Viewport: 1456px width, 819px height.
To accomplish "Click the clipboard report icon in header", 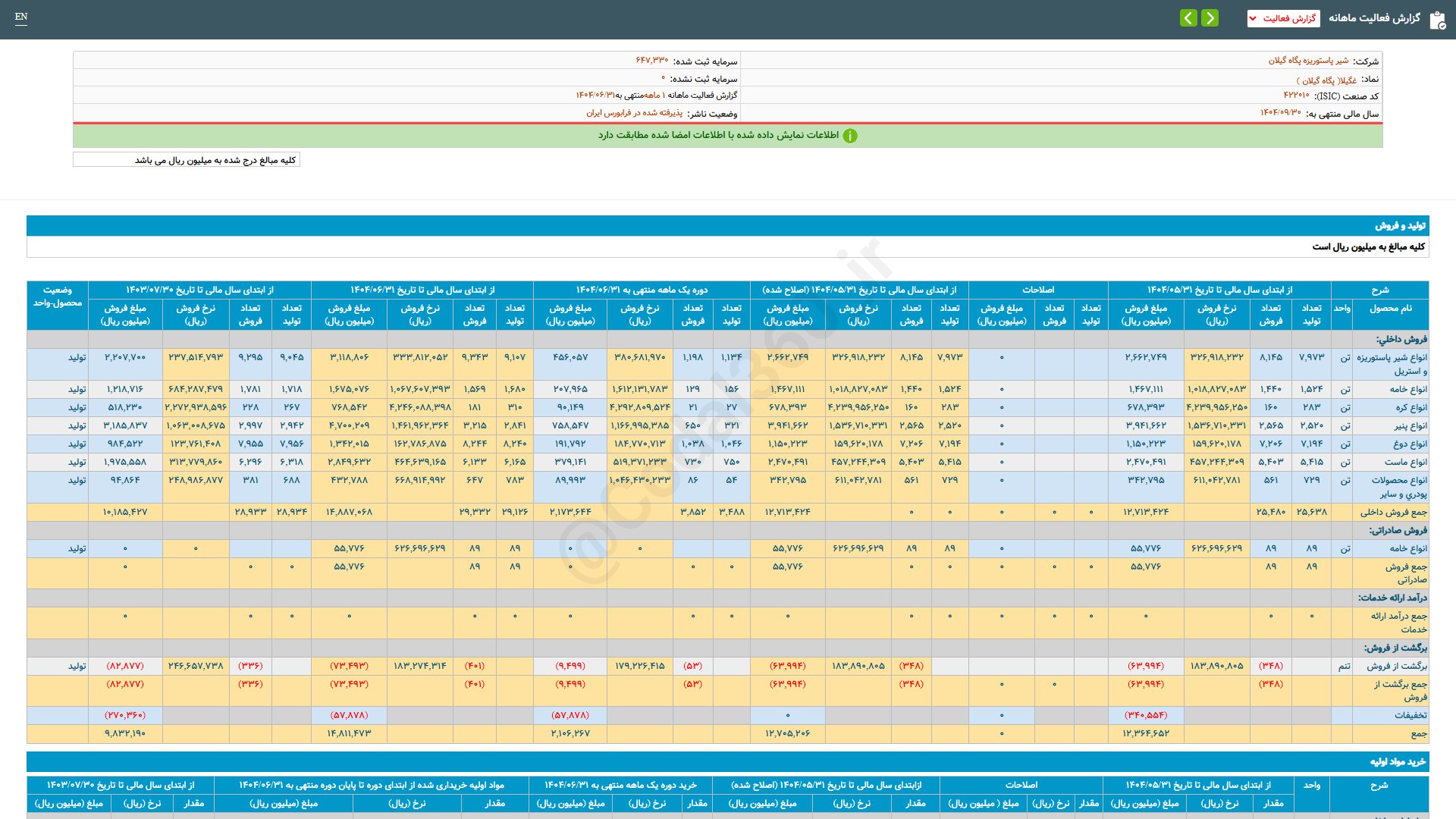I will point(1437,20).
